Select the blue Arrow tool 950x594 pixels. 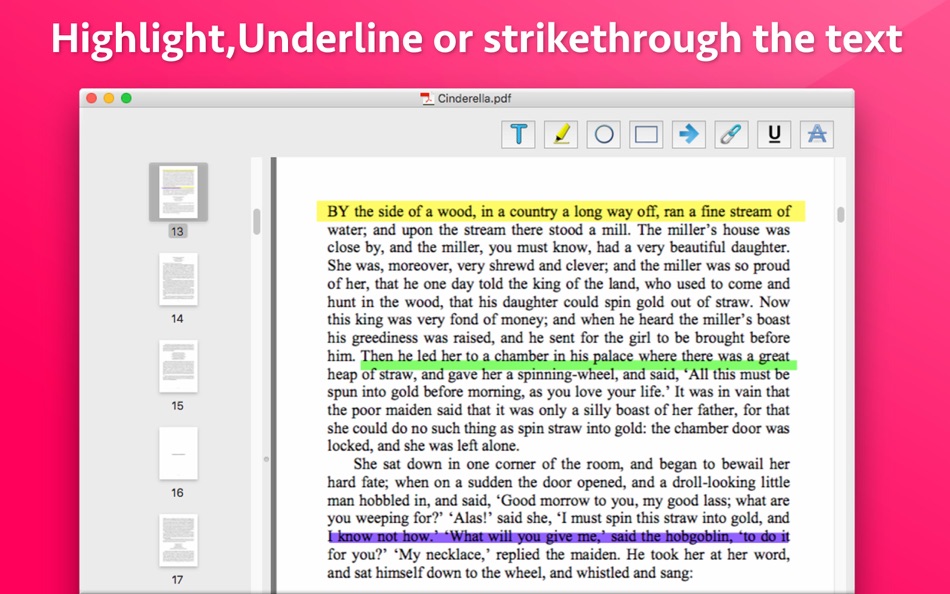689,134
